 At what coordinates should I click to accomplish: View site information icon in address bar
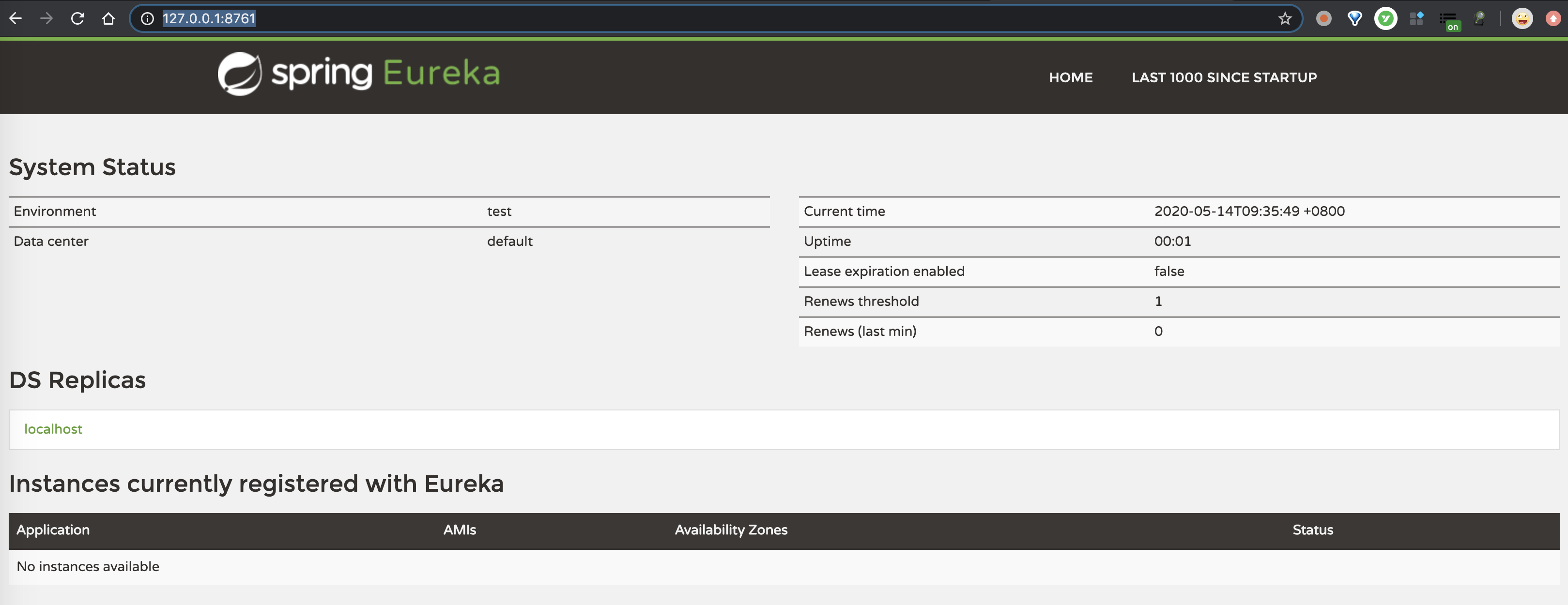pyautogui.click(x=147, y=18)
